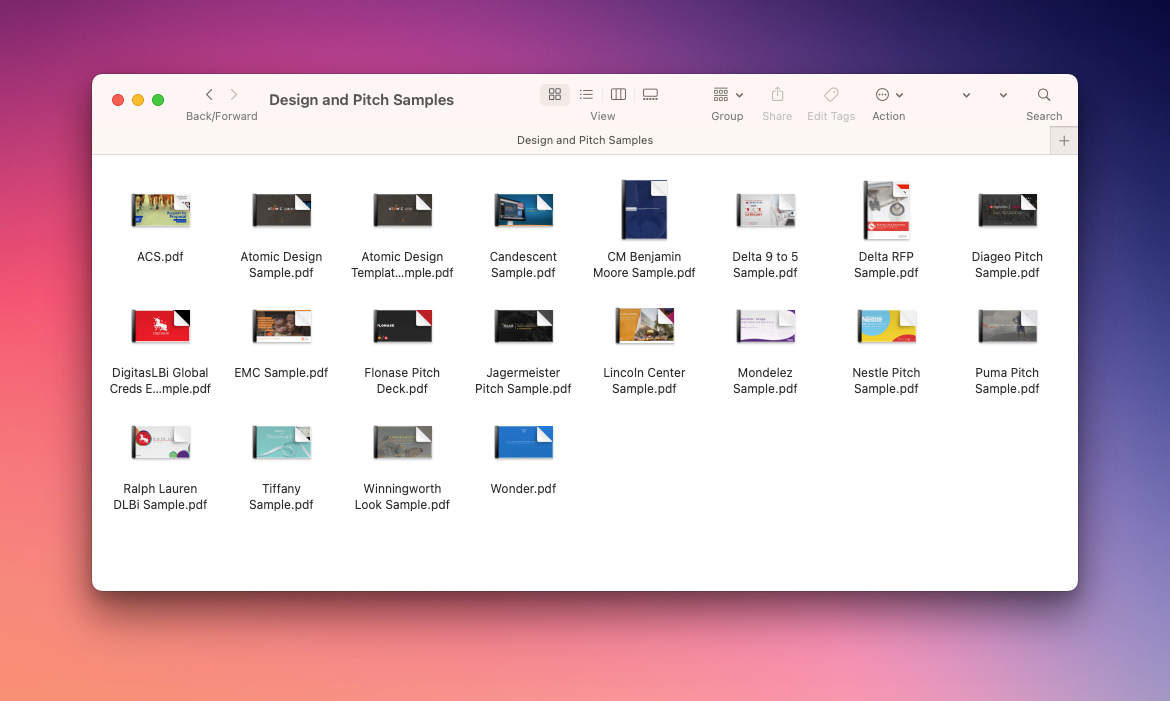Add a new tab with plus button
The width and height of the screenshot is (1170, 701).
point(1064,140)
